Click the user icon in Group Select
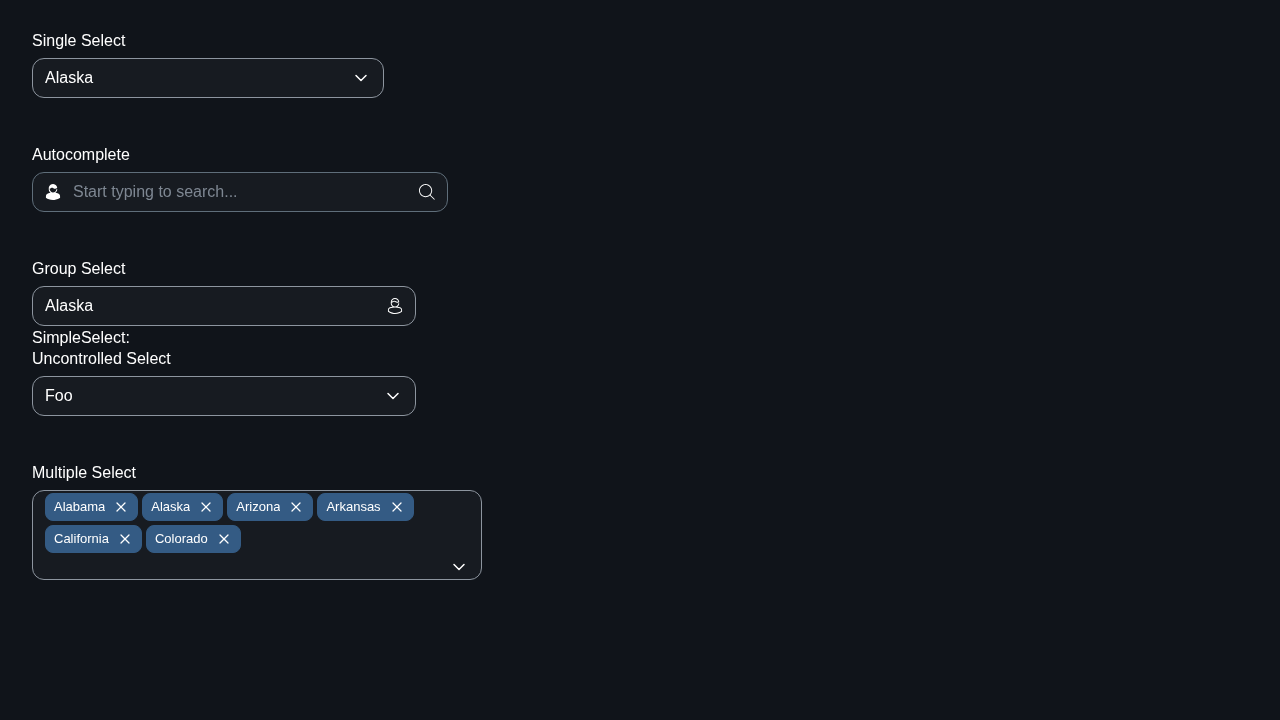 click(395, 306)
